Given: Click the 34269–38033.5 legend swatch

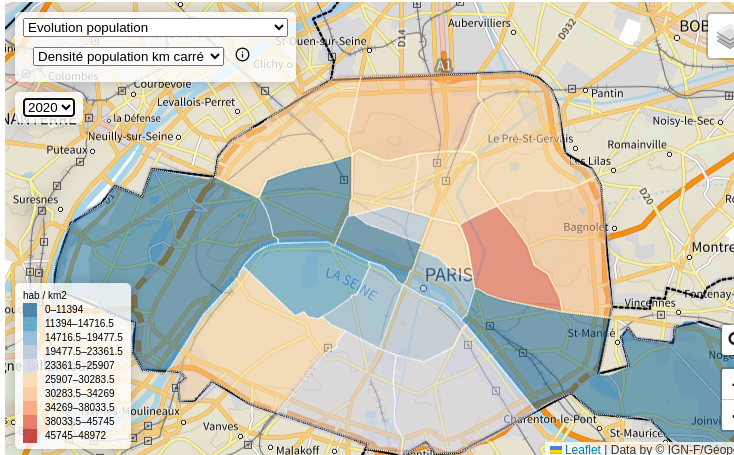Looking at the screenshot, I should pyautogui.click(x=30, y=407).
